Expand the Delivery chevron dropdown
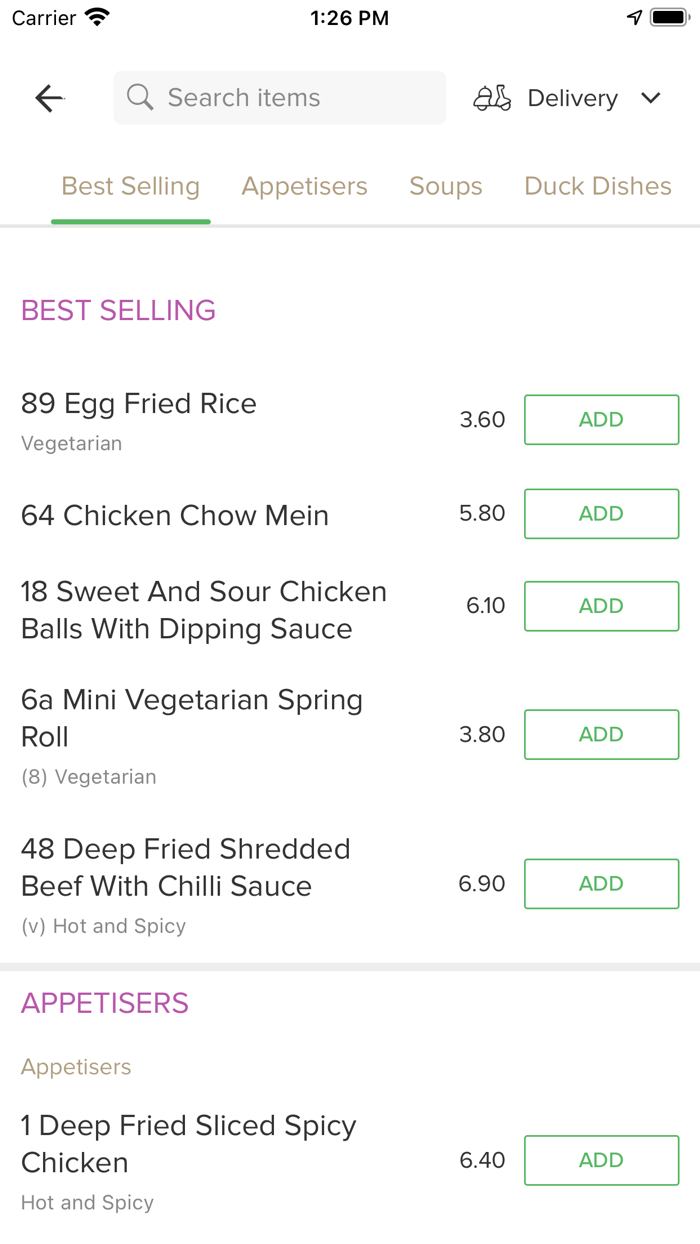Screen dimensions: 700x1244 pyautogui.click(x=651, y=98)
